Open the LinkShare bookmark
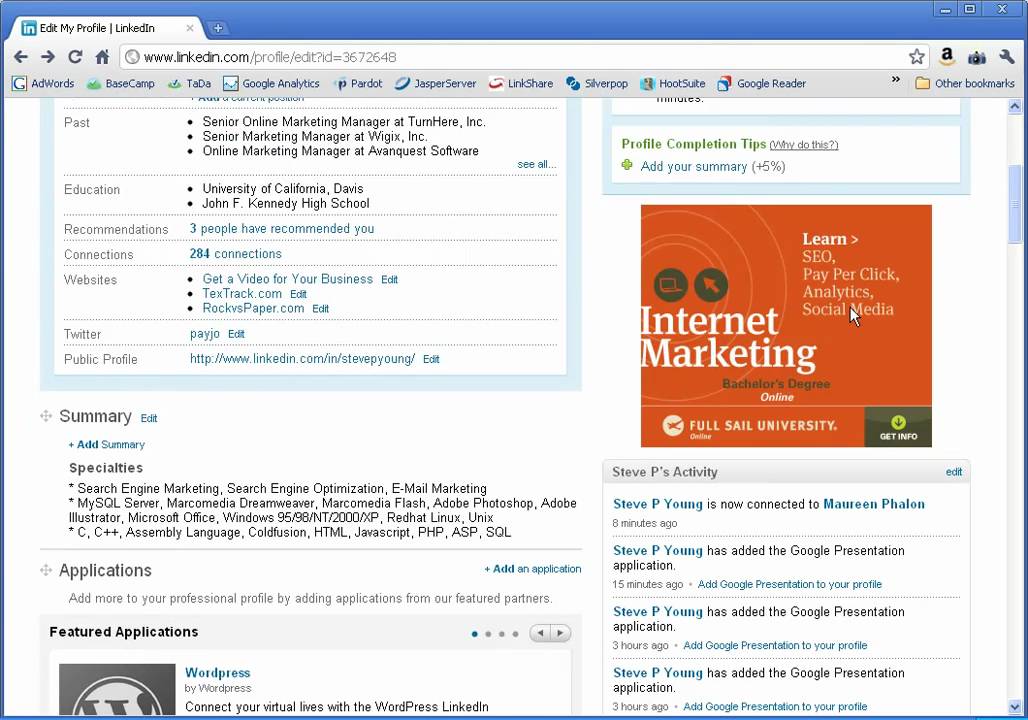 click(x=521, y=83)
